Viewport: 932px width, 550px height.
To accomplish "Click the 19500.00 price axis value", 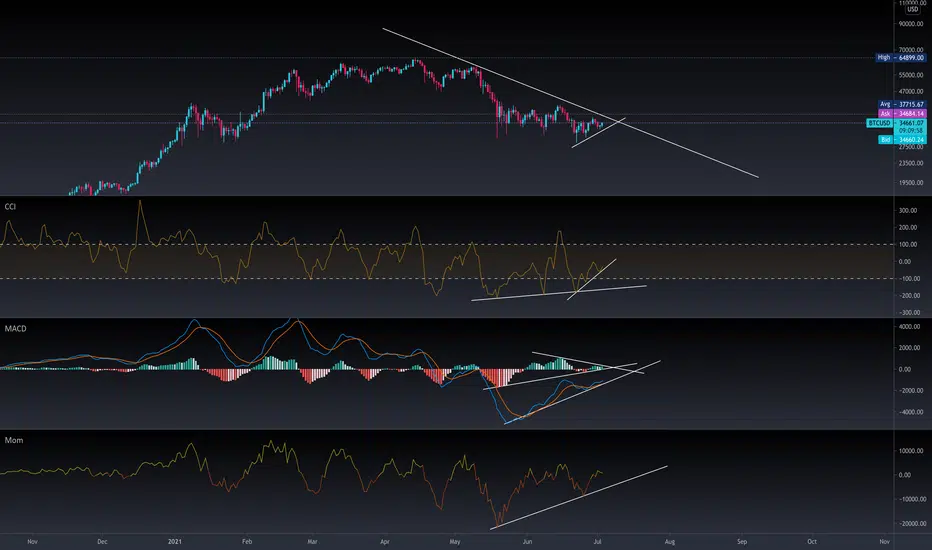I will click(911, 183).
